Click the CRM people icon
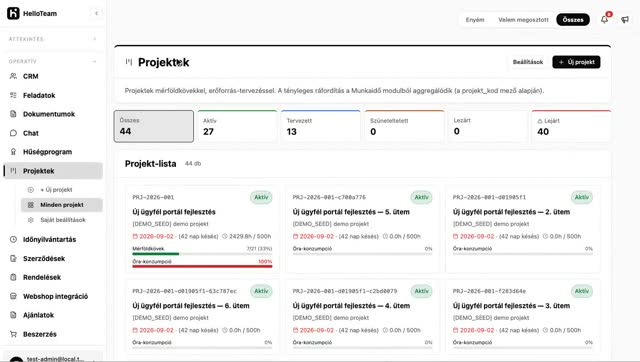Image resolution: width=640 pixels, height=362 pixels. pyautogui.click(x=13, y=76)
